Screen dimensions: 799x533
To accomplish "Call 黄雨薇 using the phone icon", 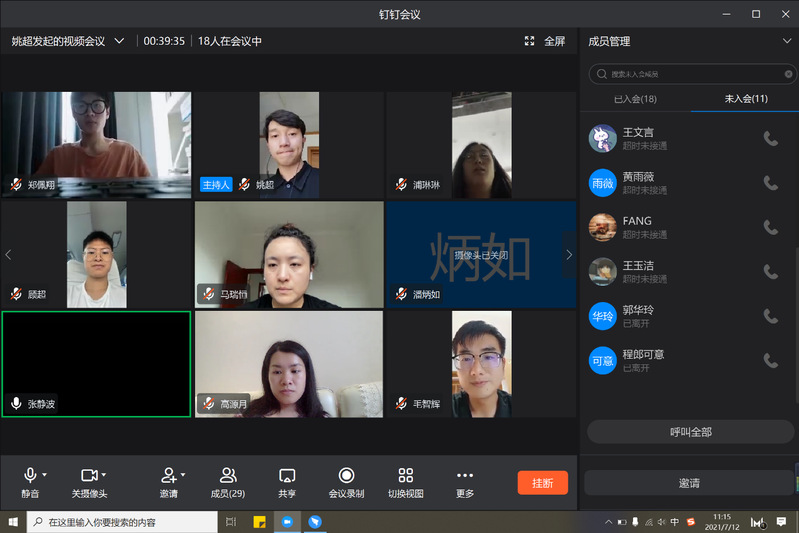I will pyautogui.click(x=770, y=183).
